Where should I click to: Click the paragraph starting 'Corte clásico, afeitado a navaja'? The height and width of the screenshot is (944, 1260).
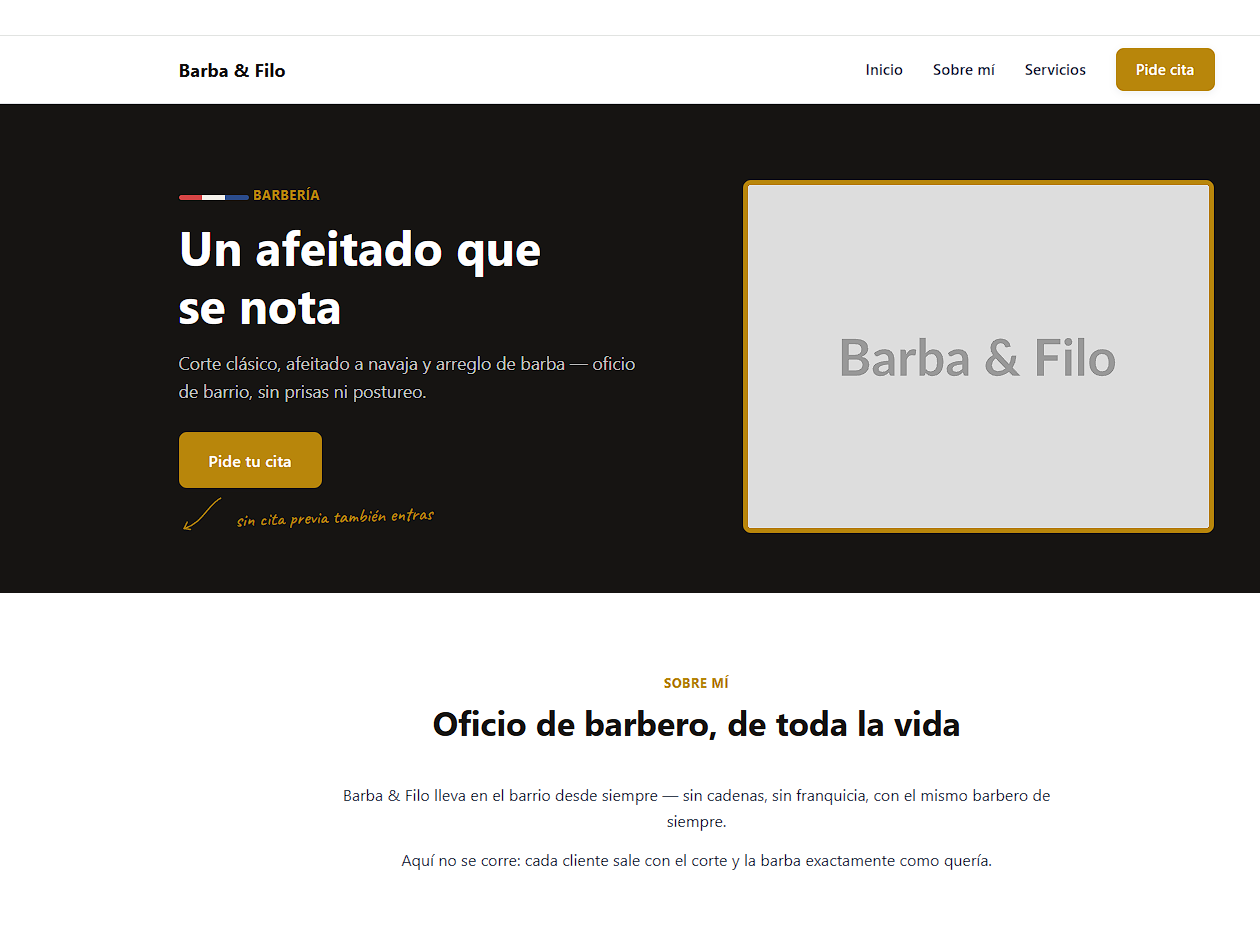[x=407, y=378]
